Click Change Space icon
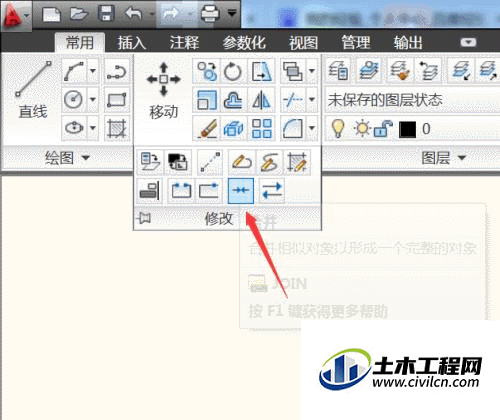This screenshot has height=420, width=500. click(x=178, y=162)
